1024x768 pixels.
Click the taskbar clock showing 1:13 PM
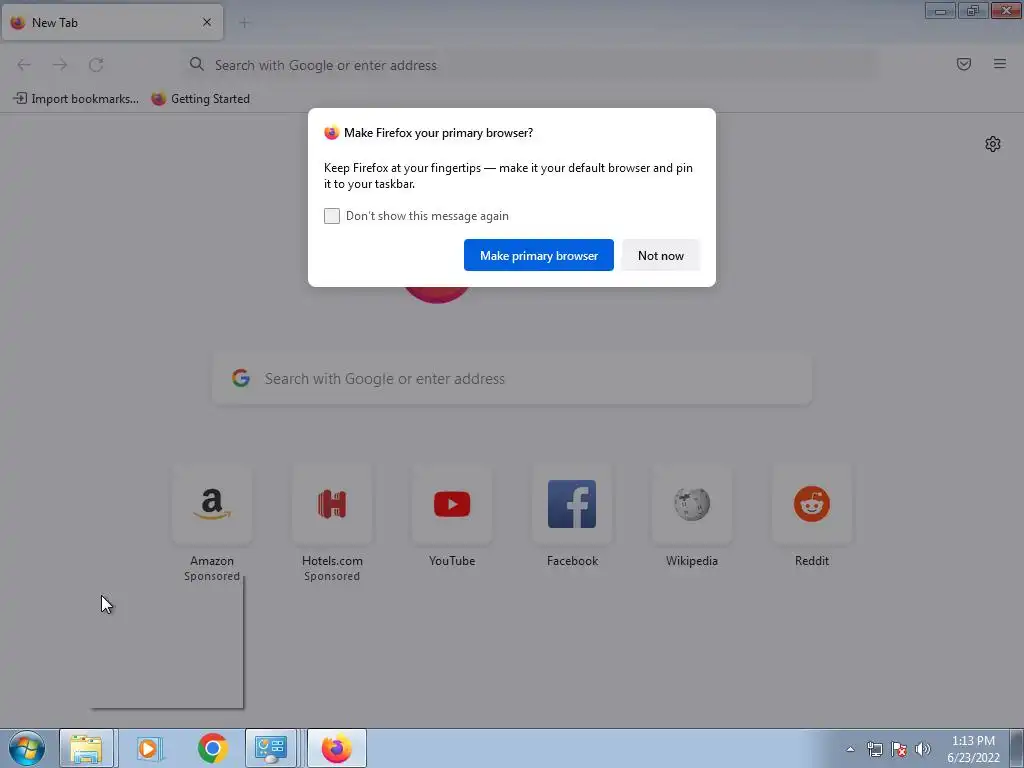coord(973,749)
